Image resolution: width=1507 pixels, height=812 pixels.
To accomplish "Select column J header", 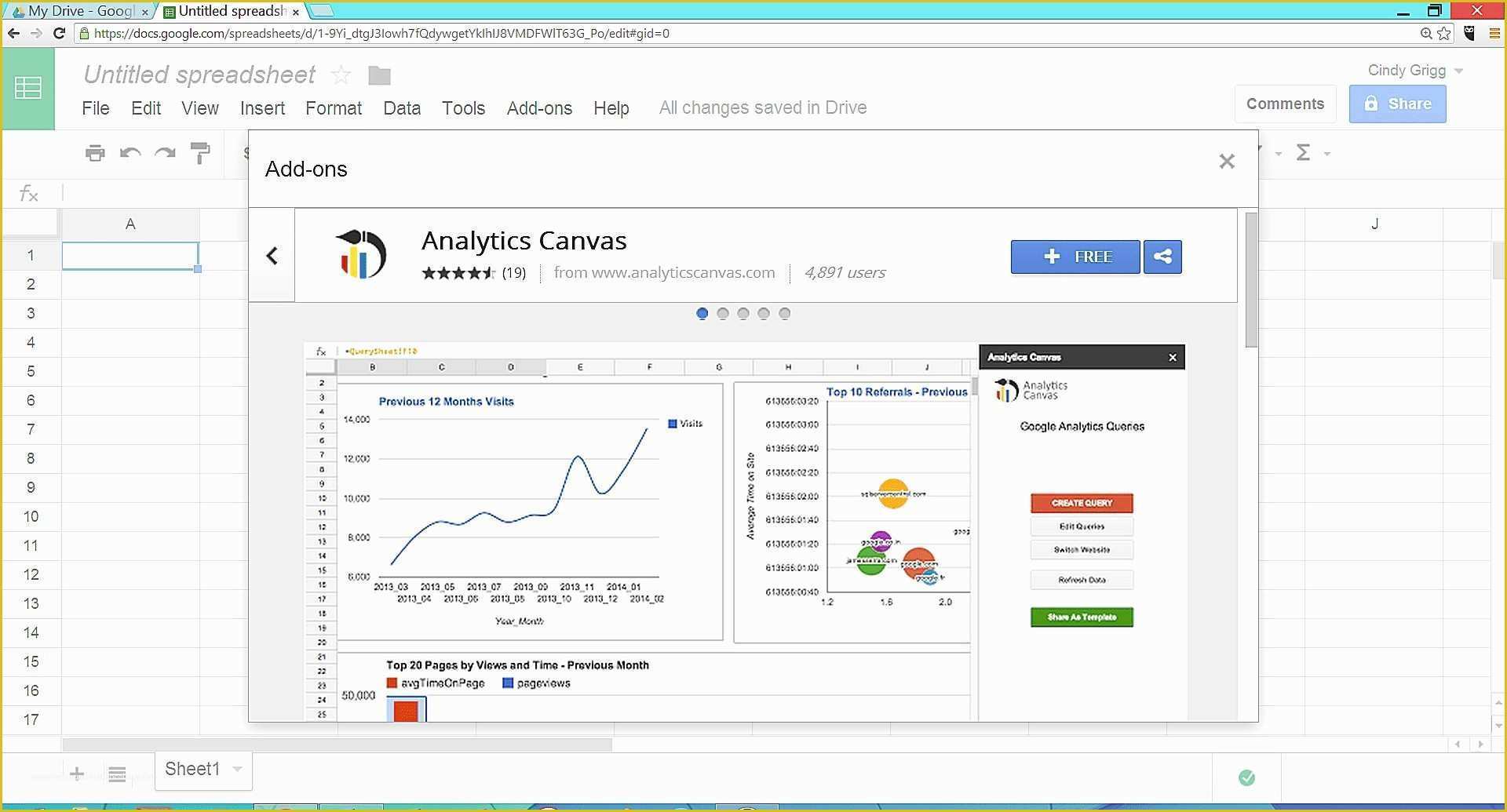I will pyautogui.click(x=1374, y=224).
